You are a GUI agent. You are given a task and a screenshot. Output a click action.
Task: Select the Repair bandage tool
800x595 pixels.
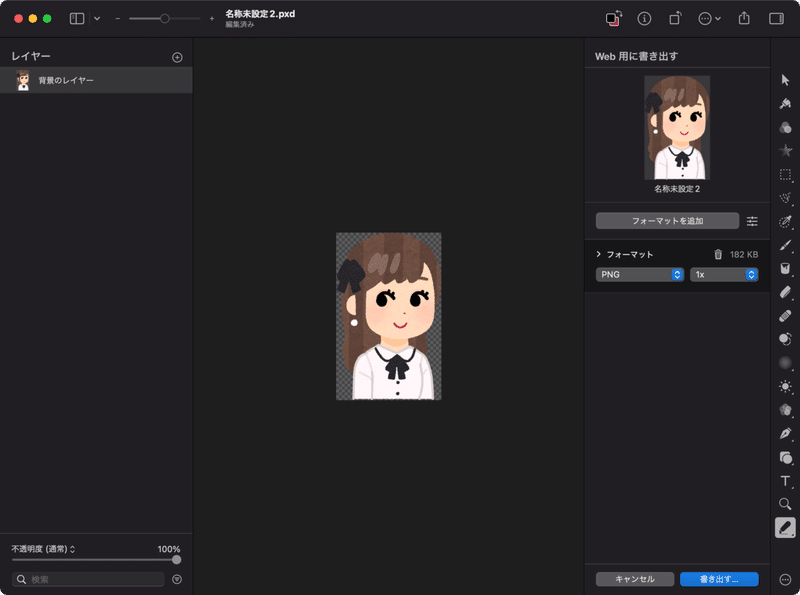(785, 315)
